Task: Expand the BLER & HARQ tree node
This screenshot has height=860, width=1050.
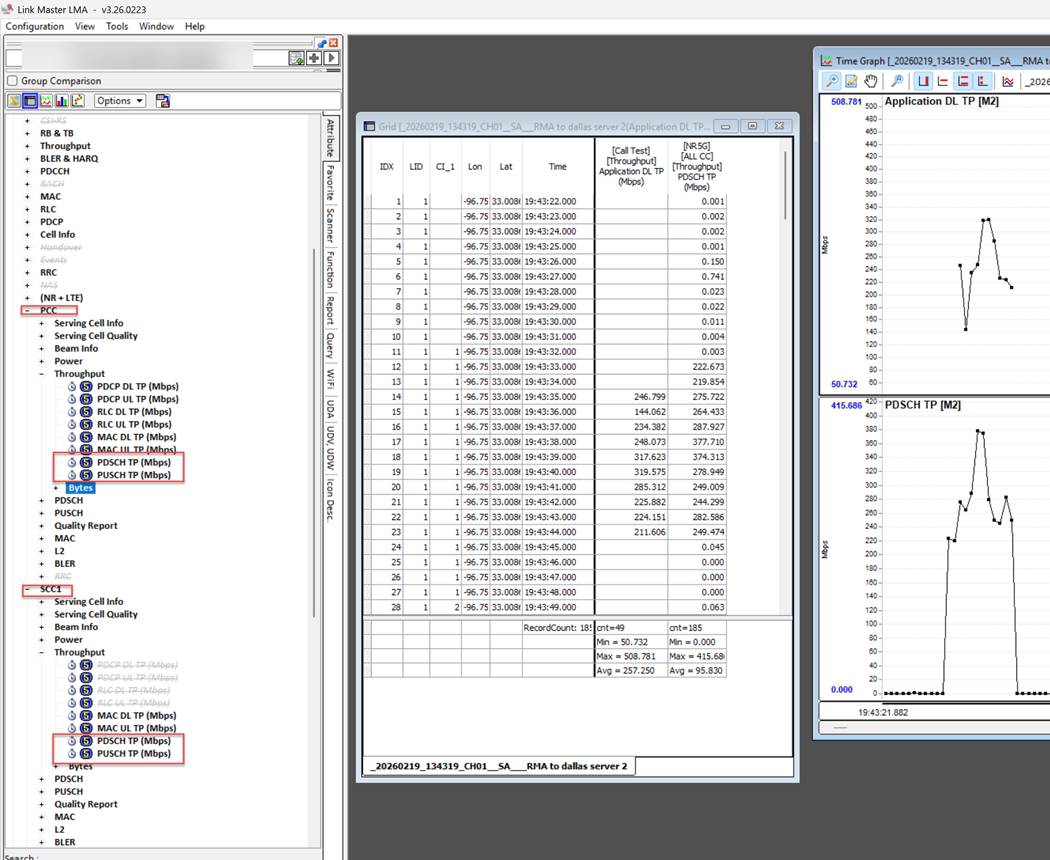Action: 27,159
